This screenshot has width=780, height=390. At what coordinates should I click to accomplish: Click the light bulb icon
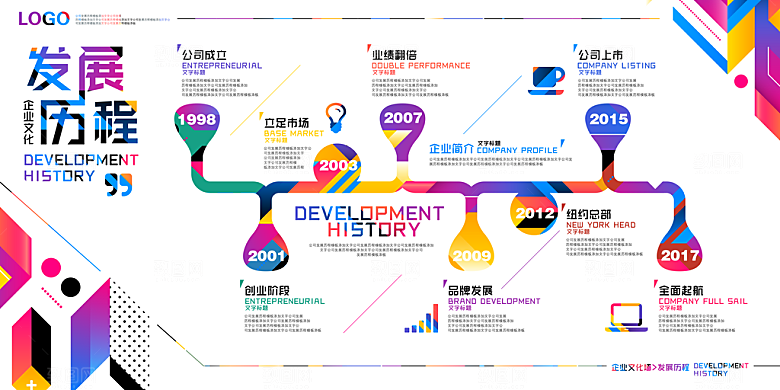click(336, 118)
